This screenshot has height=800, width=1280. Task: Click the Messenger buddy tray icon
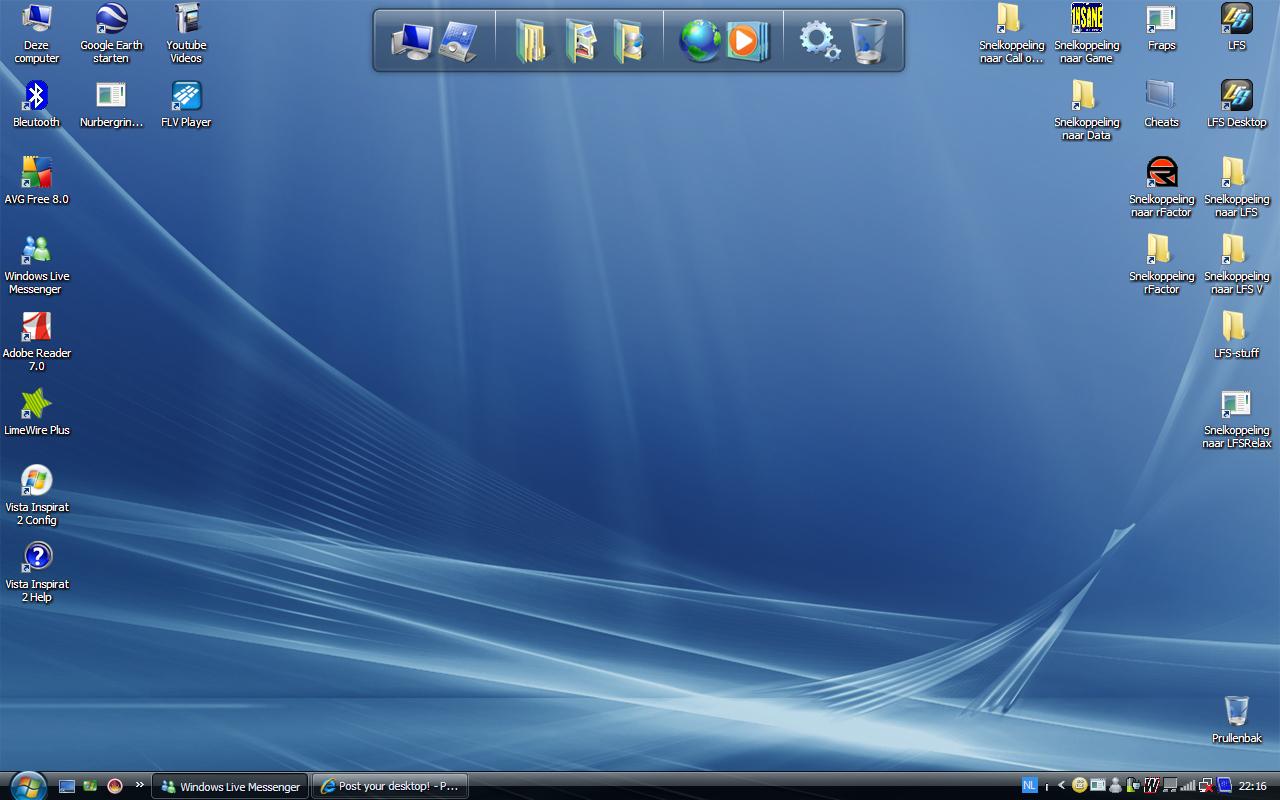click(1115, 786)
